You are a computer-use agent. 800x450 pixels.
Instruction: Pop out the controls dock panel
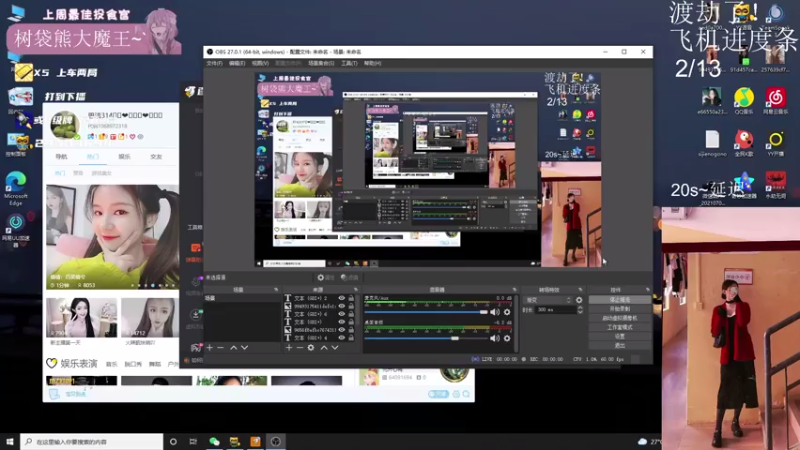pos(647,290)
